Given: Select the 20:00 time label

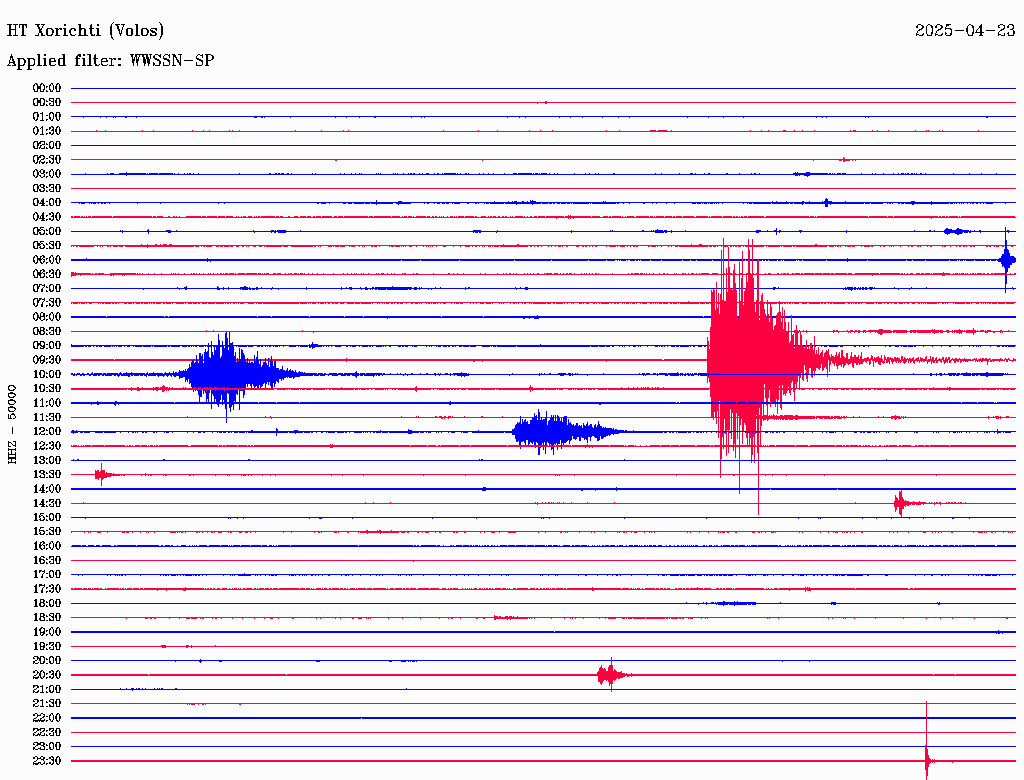Looking at the screenshot, I should [x=47, y=661].
